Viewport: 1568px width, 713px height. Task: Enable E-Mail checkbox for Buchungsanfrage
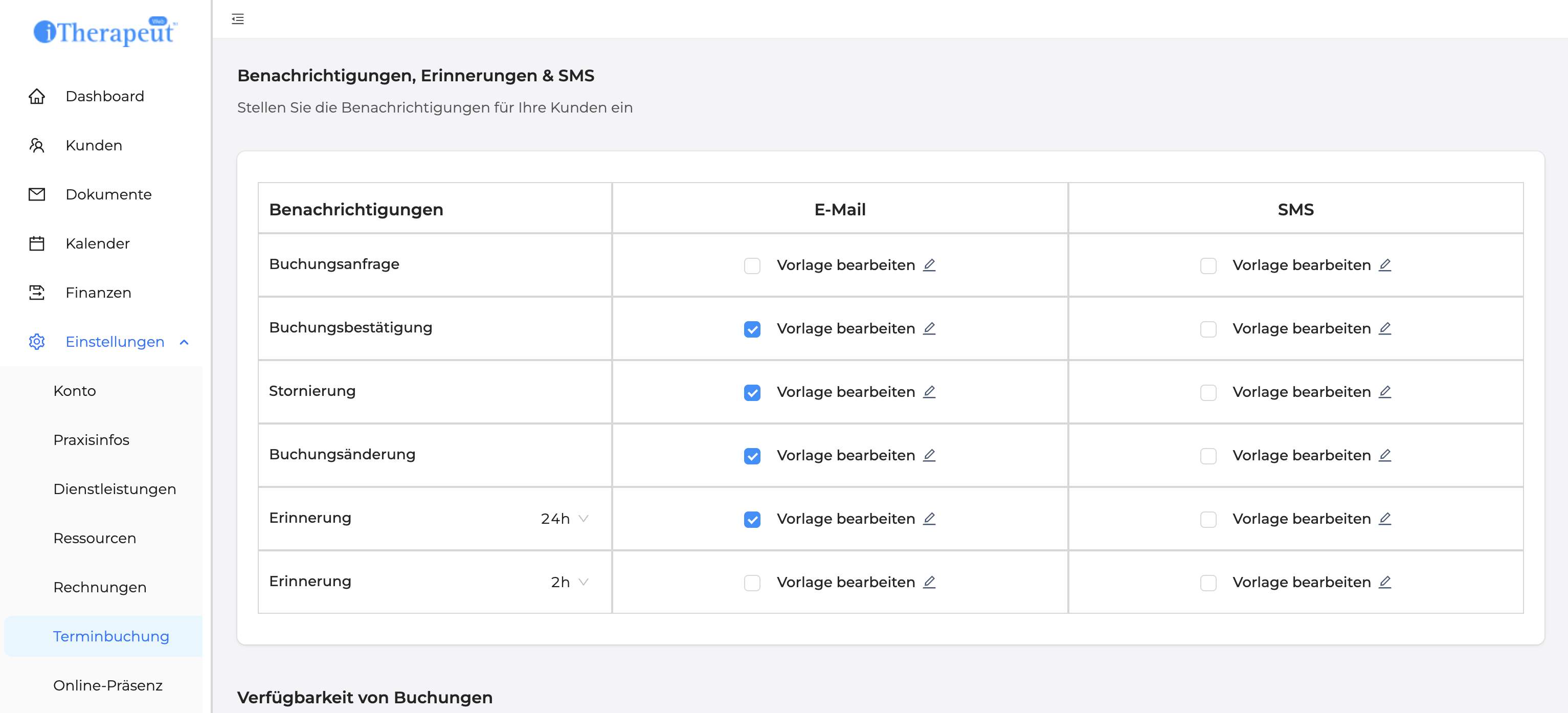pyautogui.click(x=752, y=265)
